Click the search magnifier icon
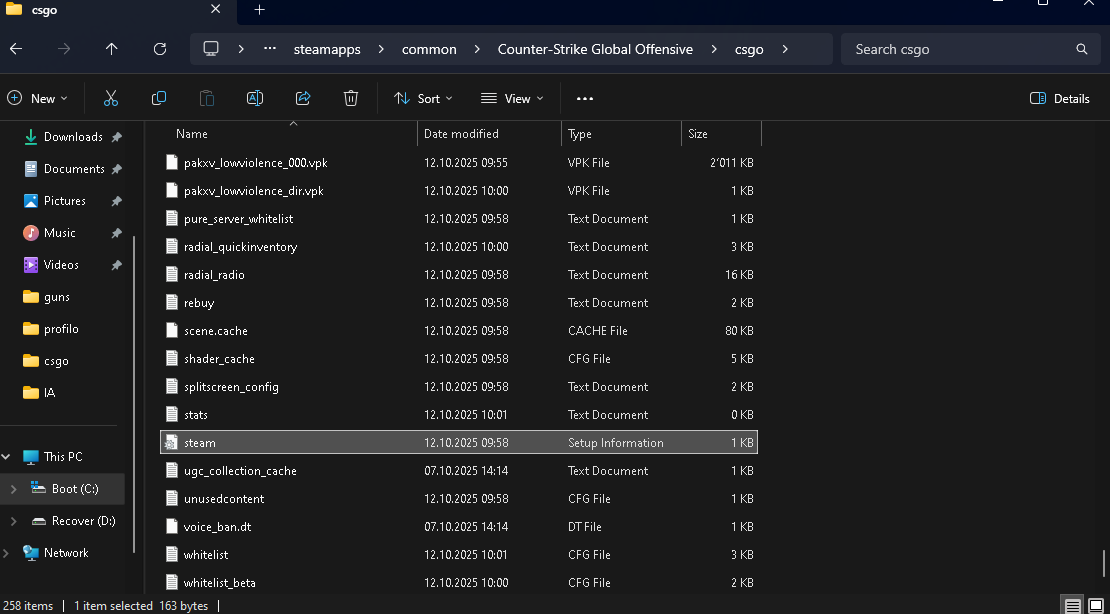 (x=1081, y=49)
